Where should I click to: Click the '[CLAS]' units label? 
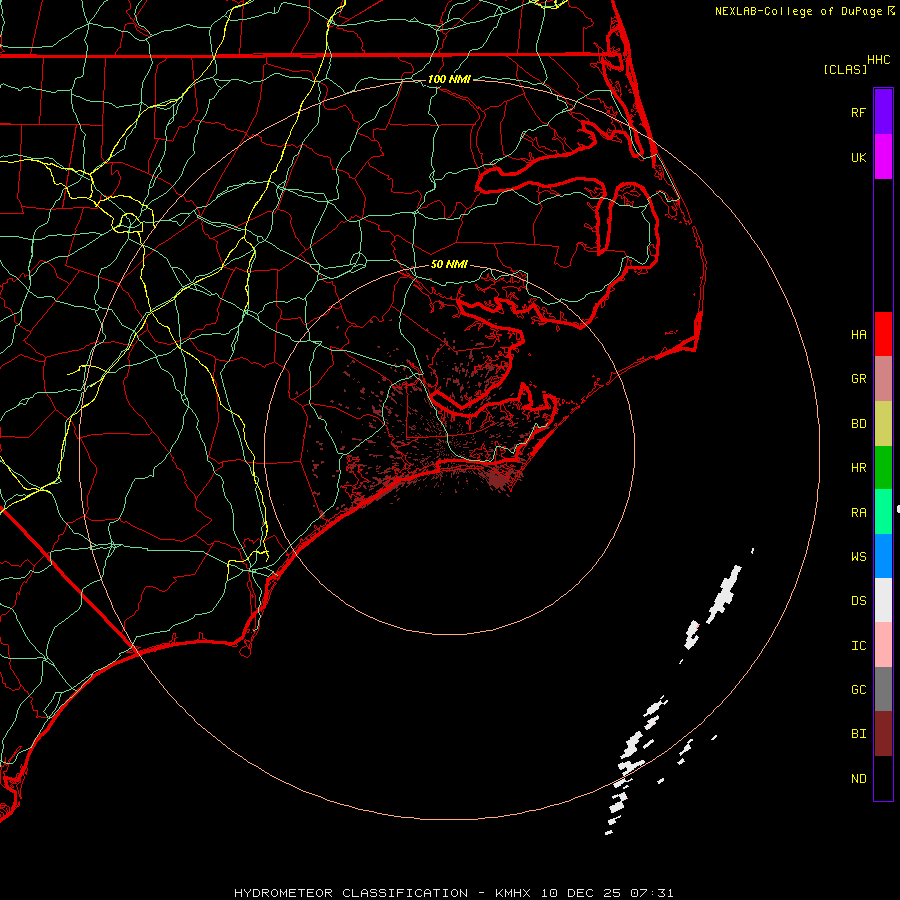point(845,69)
